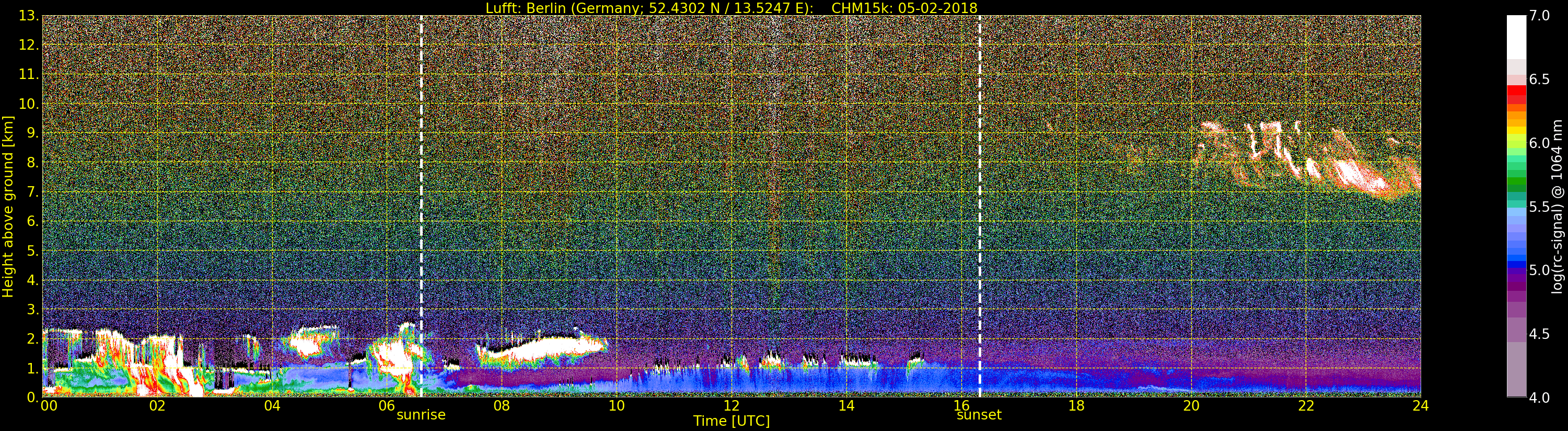Click the time axis tick '24'
The image size is (1568, 431).
pyautogui.click(x=1421, y=406)
